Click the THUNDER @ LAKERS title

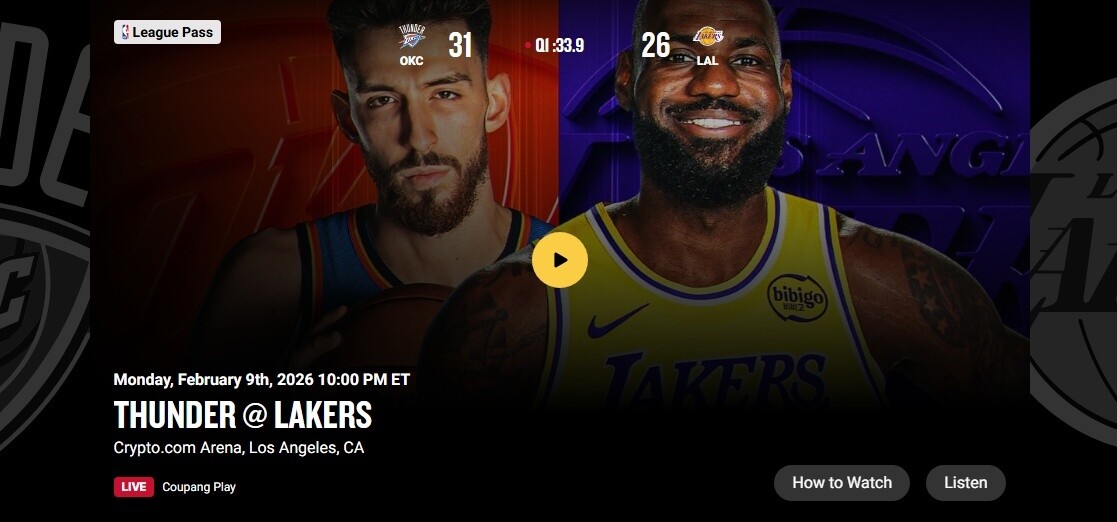(243, 415)
